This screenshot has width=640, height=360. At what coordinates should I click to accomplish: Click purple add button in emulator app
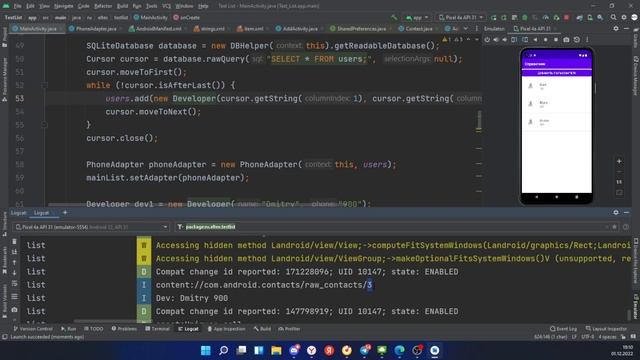point(556,73)
